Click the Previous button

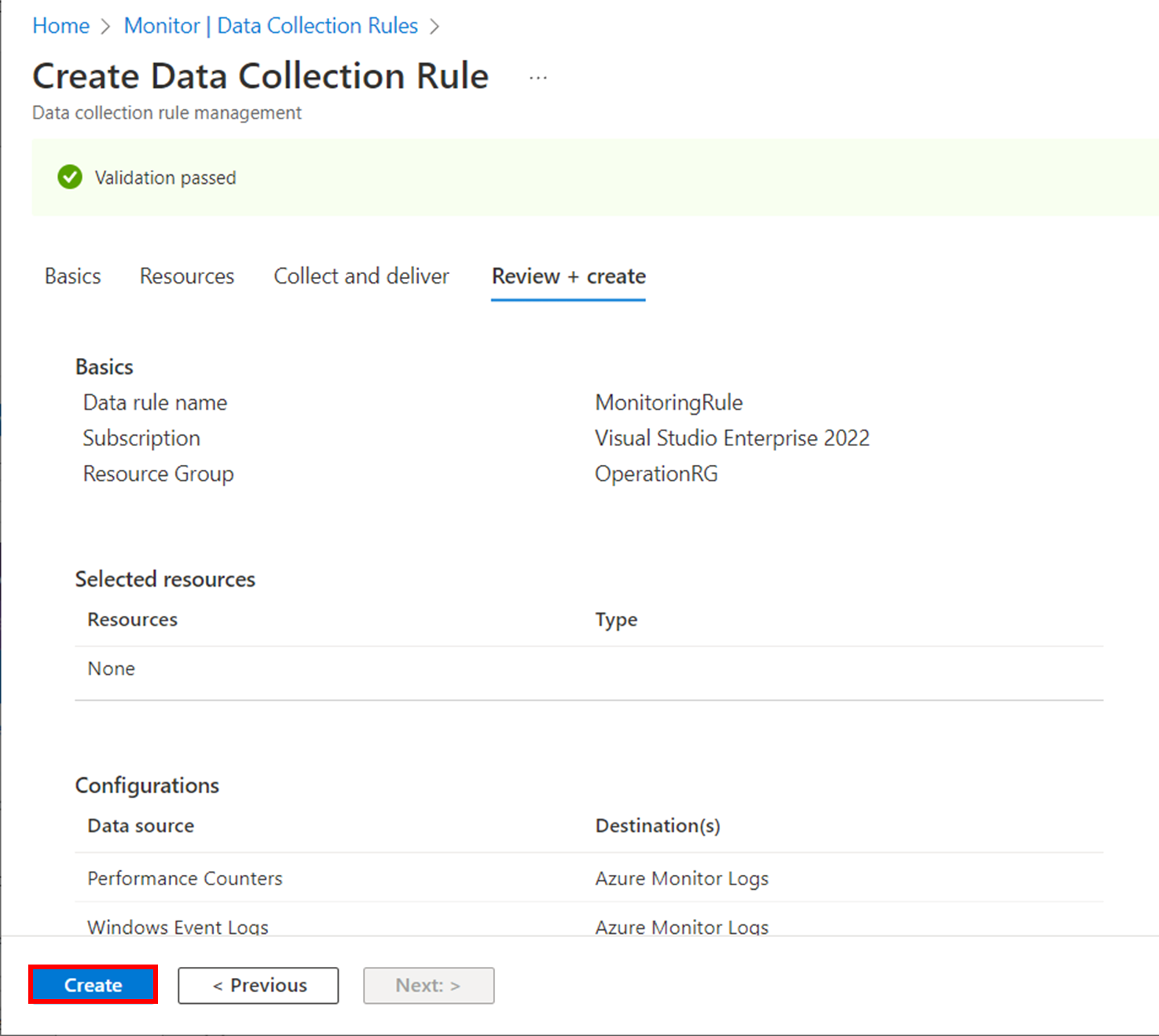[258, 985]
